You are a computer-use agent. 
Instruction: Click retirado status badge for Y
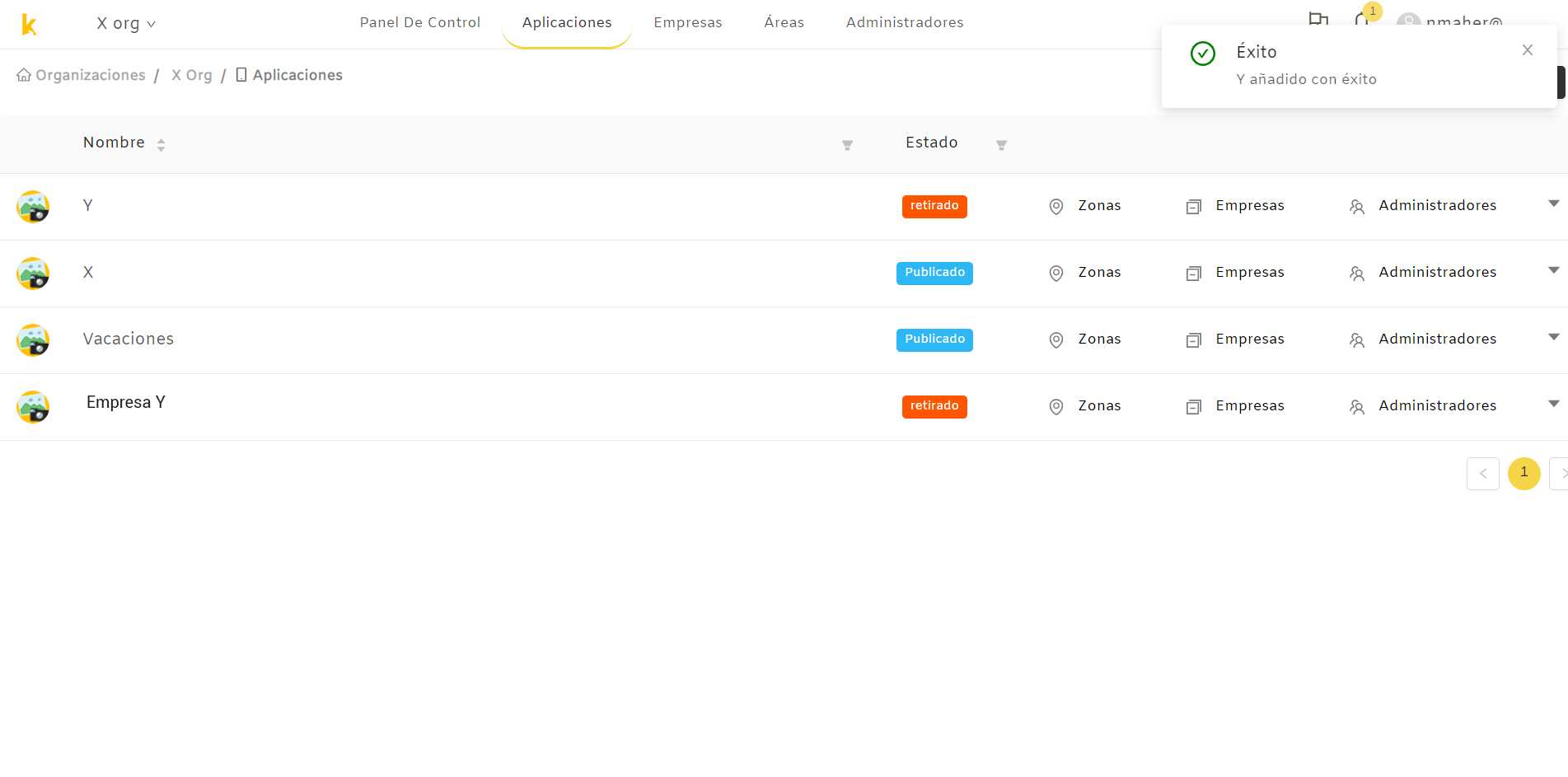coord(934,206)
